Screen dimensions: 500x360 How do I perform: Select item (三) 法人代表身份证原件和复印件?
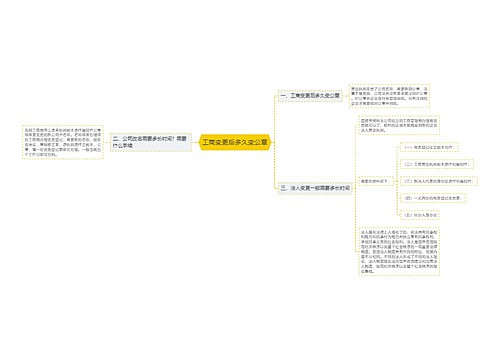(439, 181)
